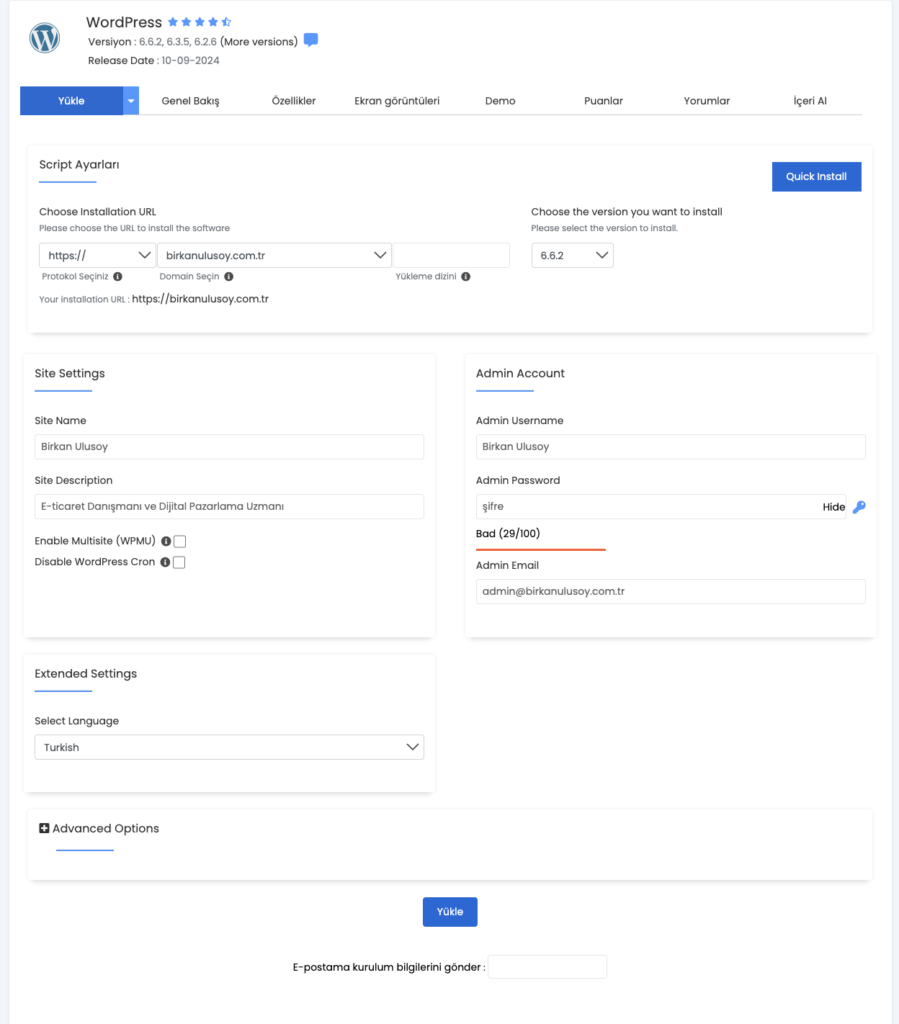Select the İçeri Al tab
The width and height of the screenshot is (899, 1024).
(x=810, y=101)
